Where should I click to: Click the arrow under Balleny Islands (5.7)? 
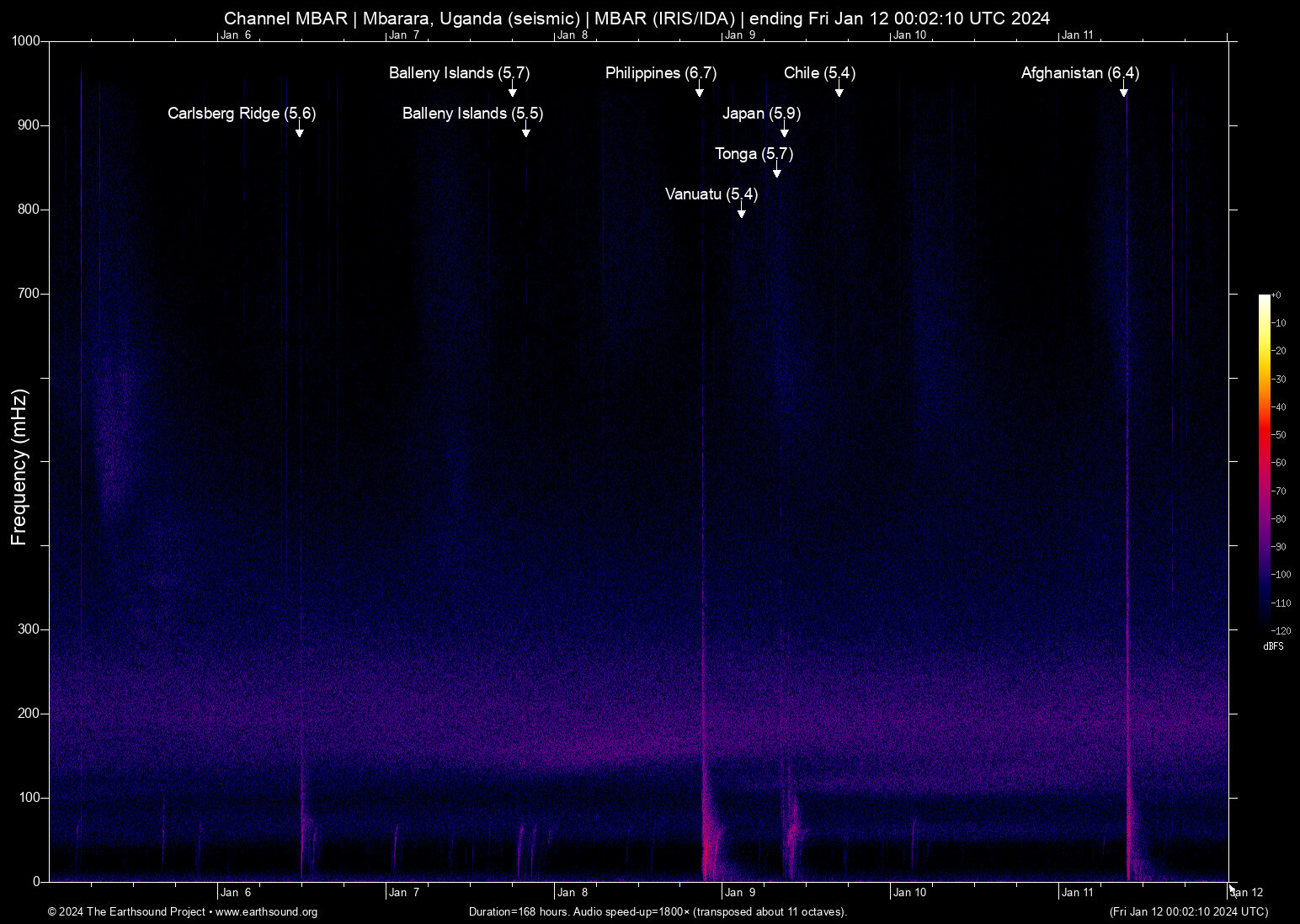(x=512, y=89)
